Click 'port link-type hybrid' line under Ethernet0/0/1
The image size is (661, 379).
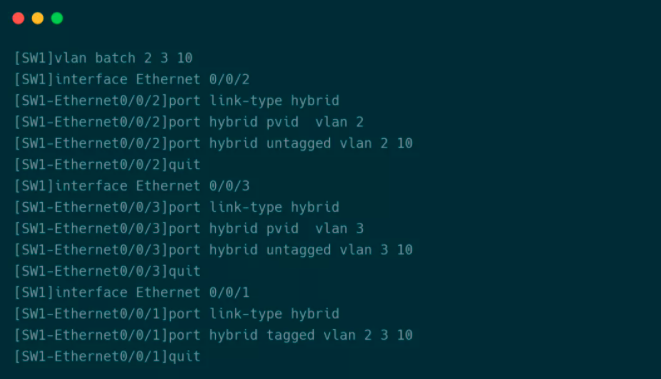177,314
